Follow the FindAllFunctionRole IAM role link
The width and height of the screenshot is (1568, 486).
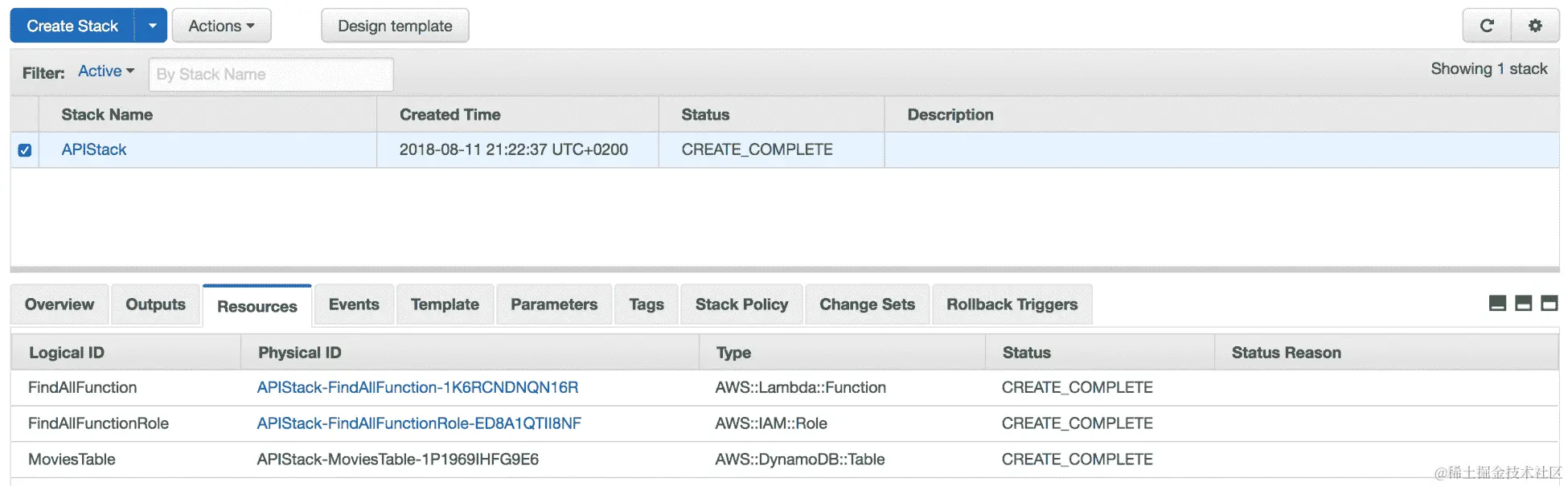click(x=419, y=423)
